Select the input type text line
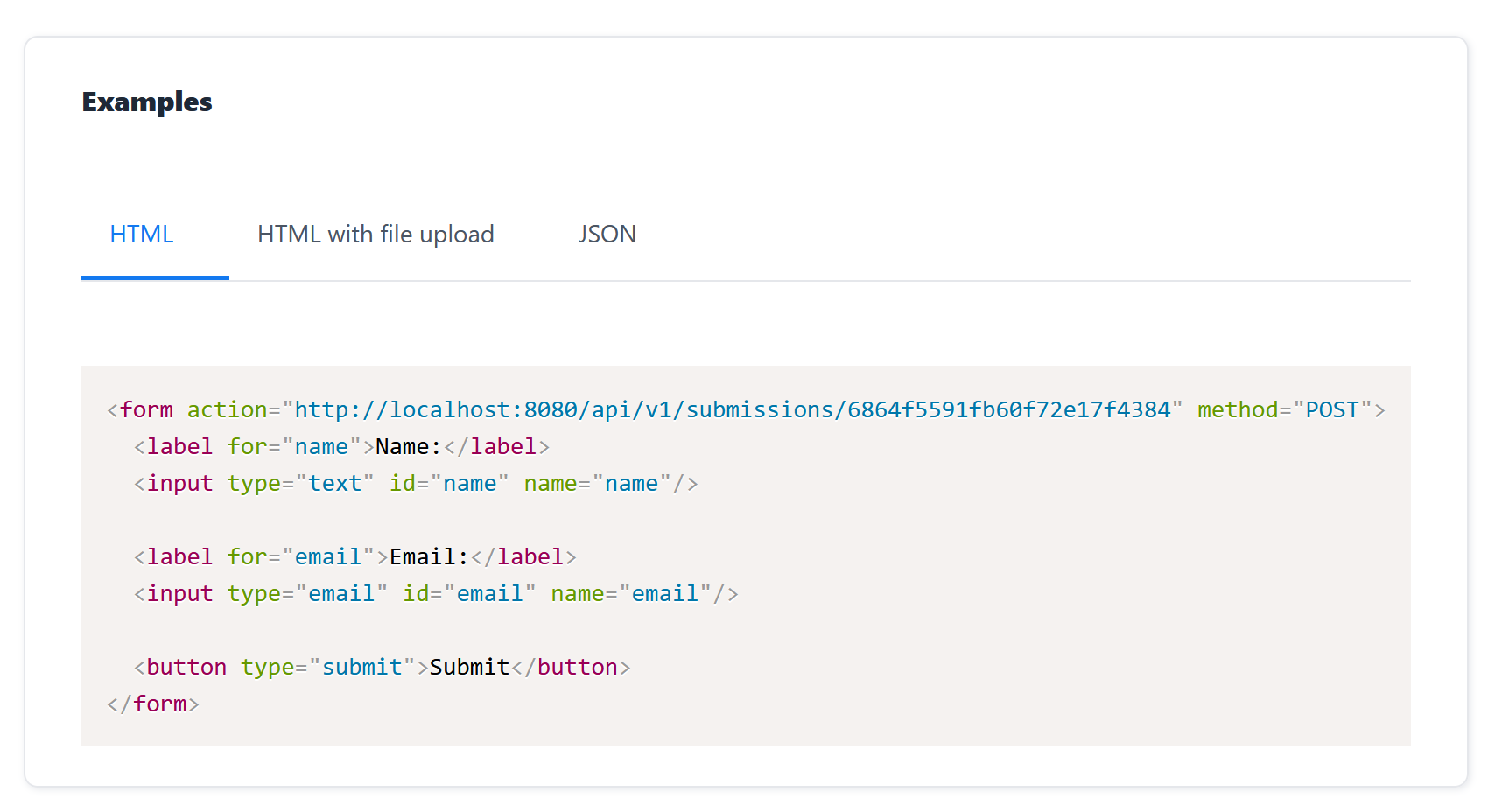The image size is (1488, 812). [416, 482]
